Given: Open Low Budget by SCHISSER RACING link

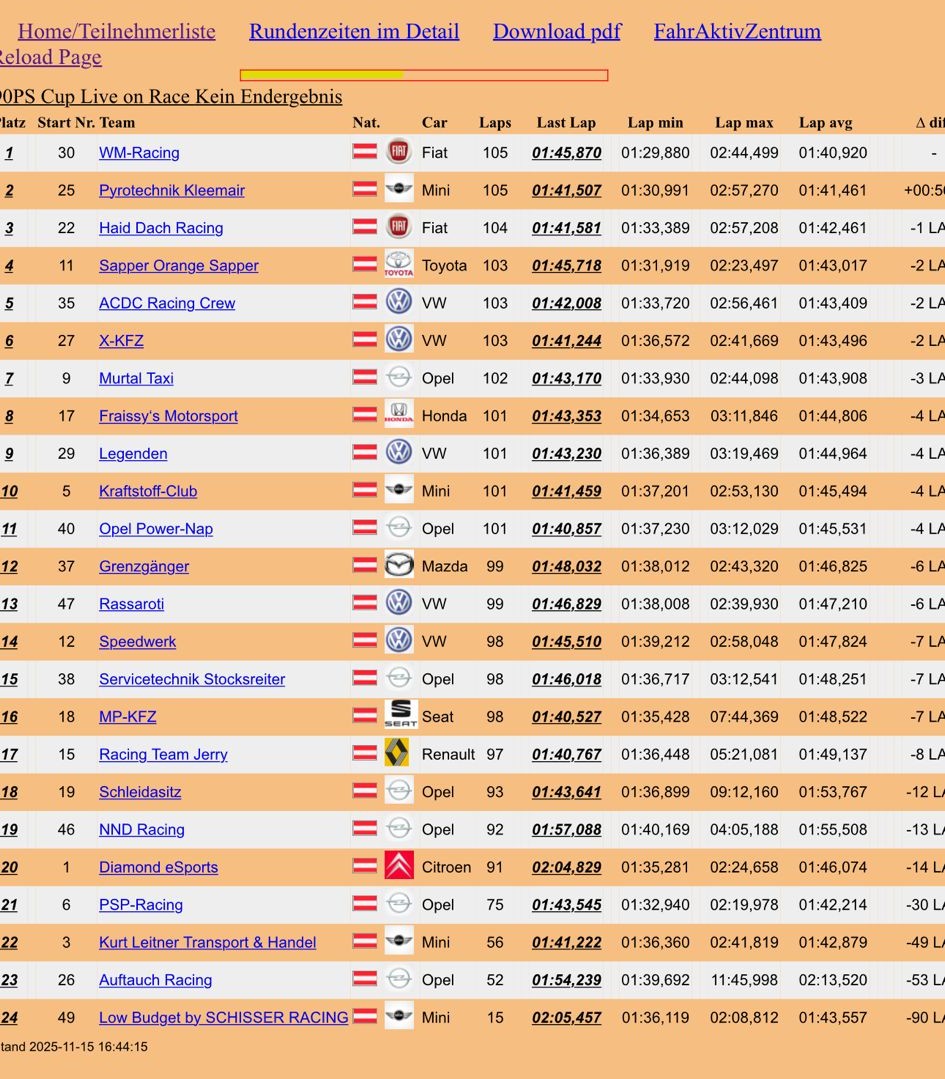Looking at the screenshot, I should tap(224, 1018).
